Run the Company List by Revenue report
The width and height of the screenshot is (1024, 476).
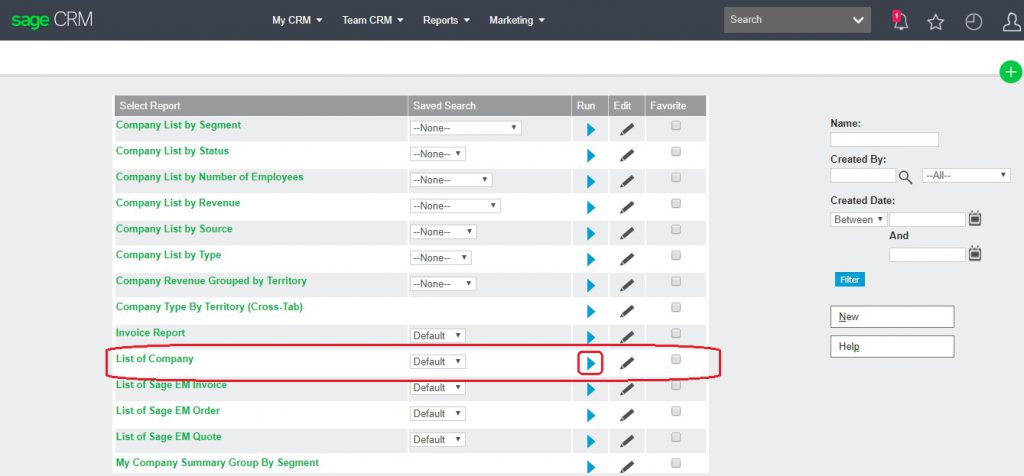coord(590,208)
